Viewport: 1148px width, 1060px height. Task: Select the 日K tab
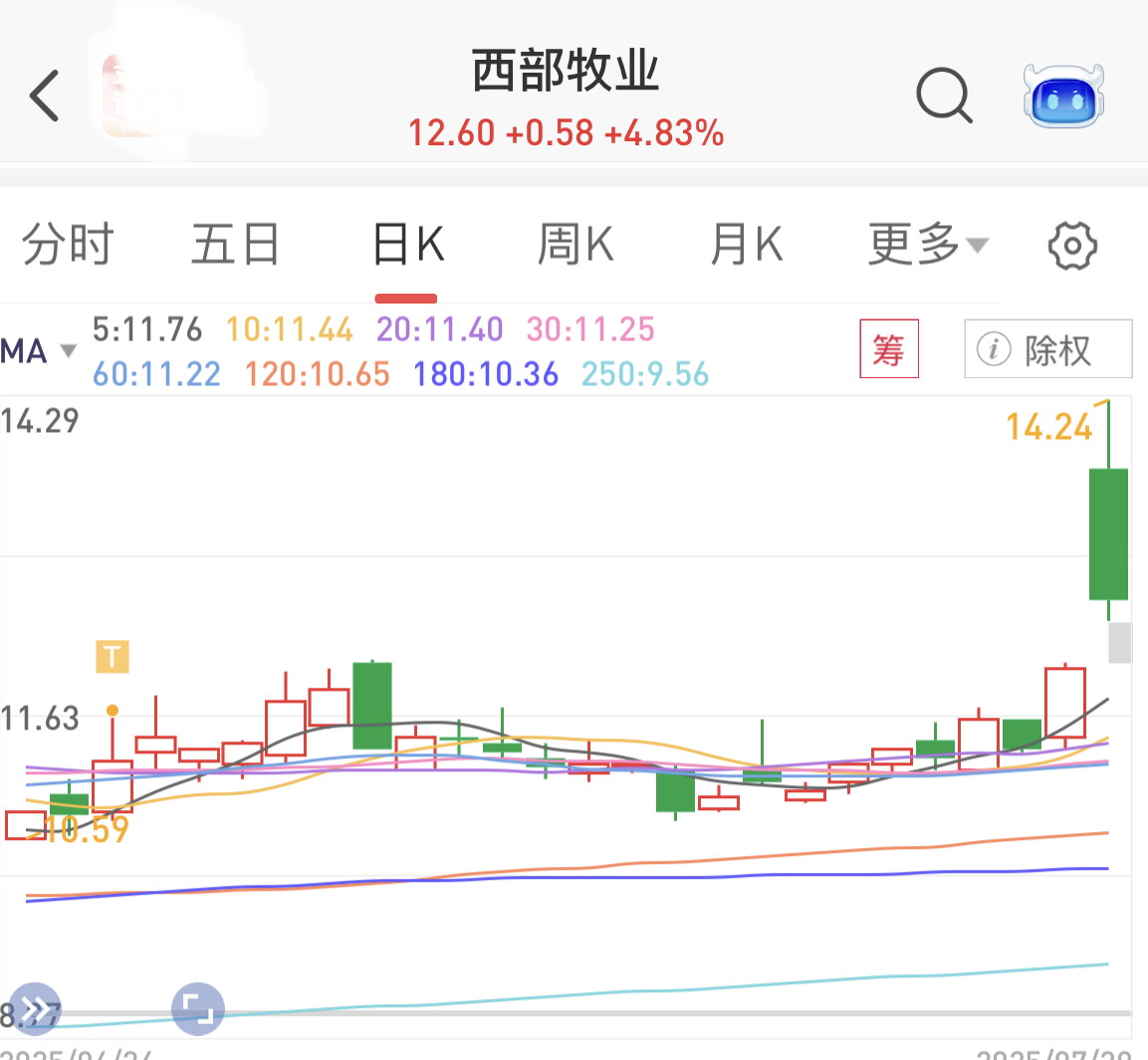(x=408, y=244)
